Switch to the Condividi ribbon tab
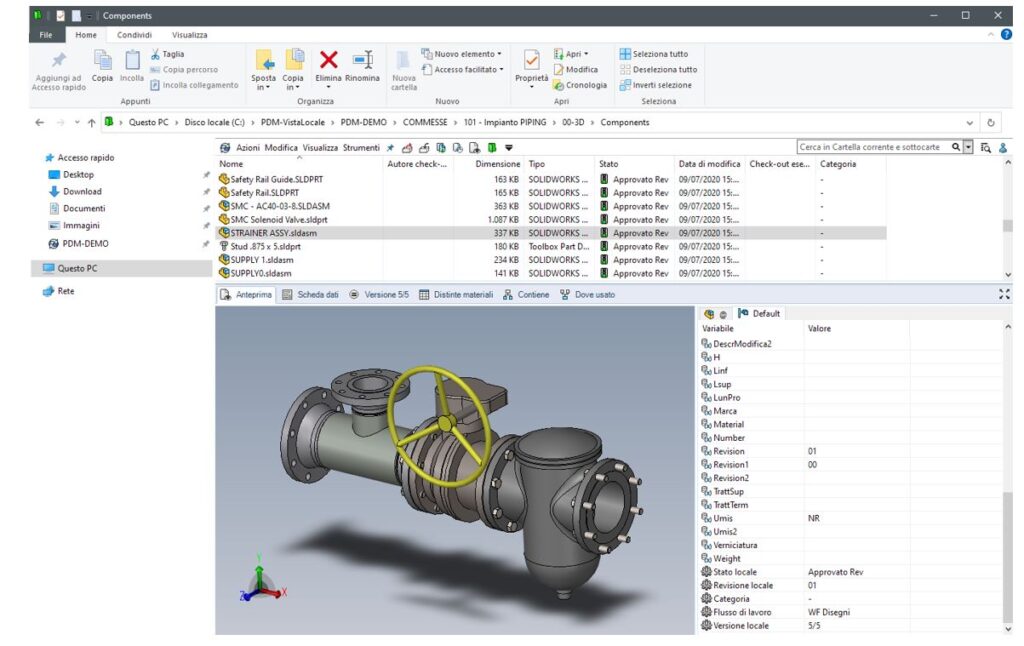The height and width of the screenshot is (646, 1024). [x=134, y=35]
